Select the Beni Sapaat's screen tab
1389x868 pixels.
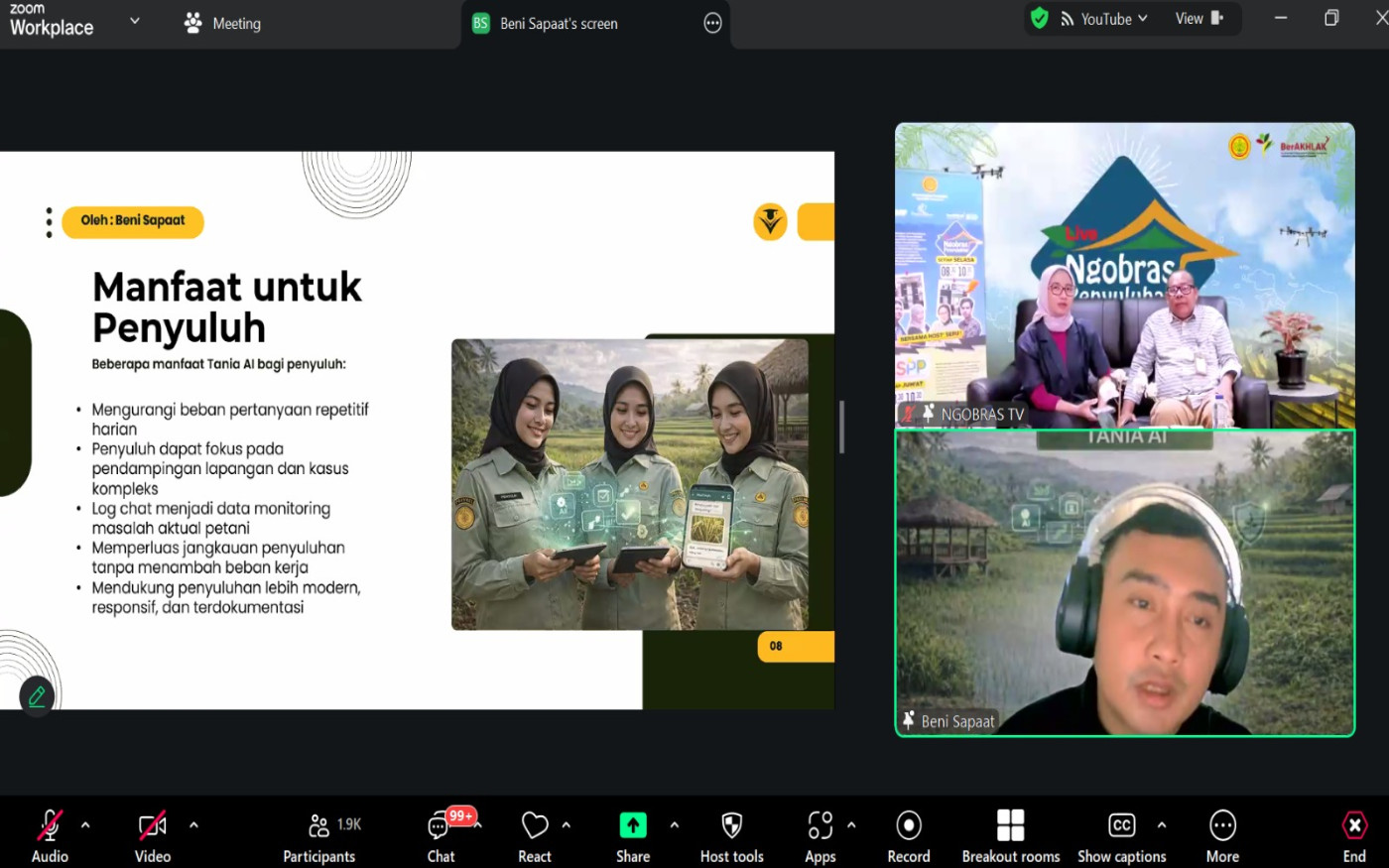(558, 24)
